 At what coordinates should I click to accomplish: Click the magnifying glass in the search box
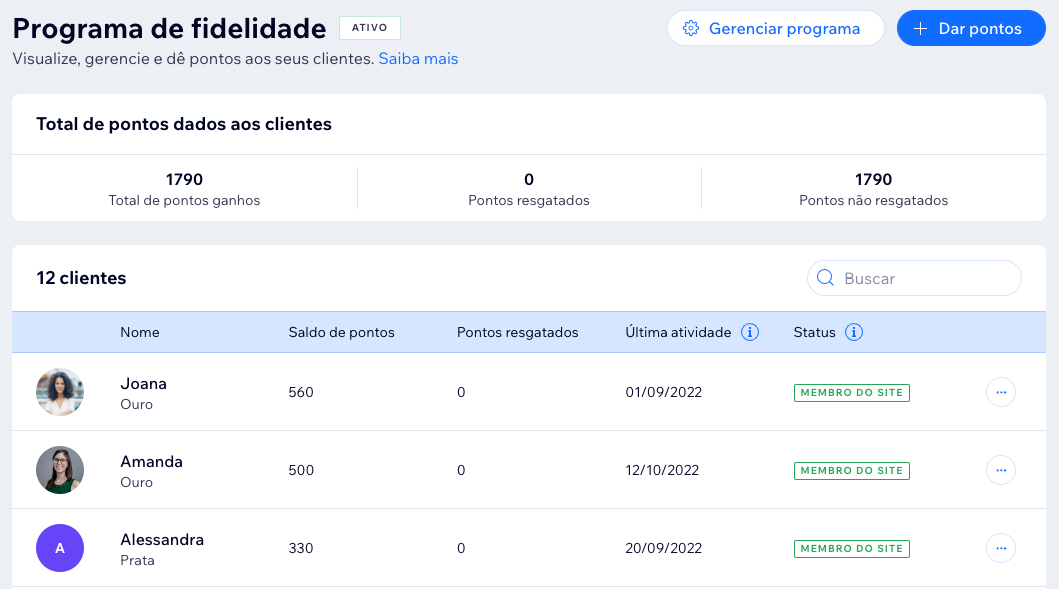tap(826, 277)
